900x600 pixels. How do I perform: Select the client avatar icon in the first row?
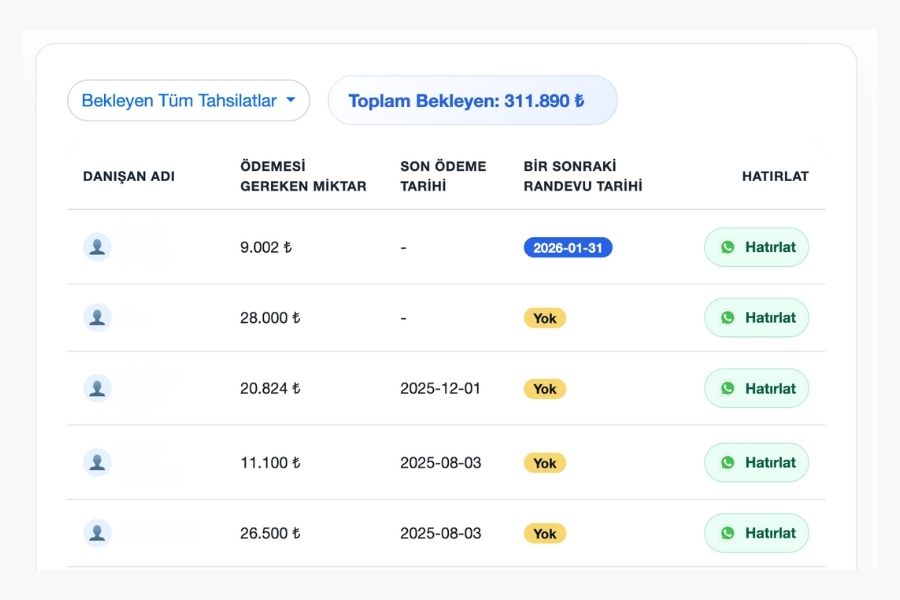point(96,246)
